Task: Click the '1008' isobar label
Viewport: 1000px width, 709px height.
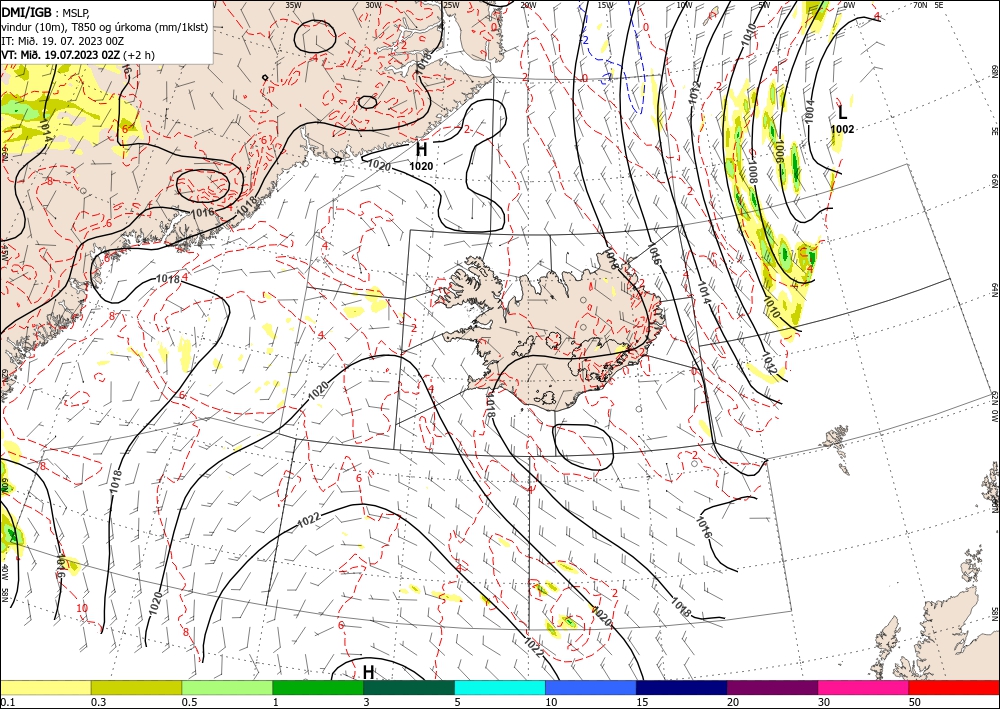Action: [753, 172]
